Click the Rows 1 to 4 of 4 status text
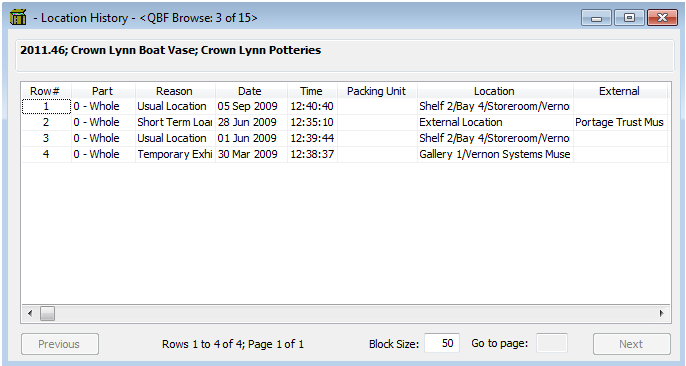 [x=233, y=344]
